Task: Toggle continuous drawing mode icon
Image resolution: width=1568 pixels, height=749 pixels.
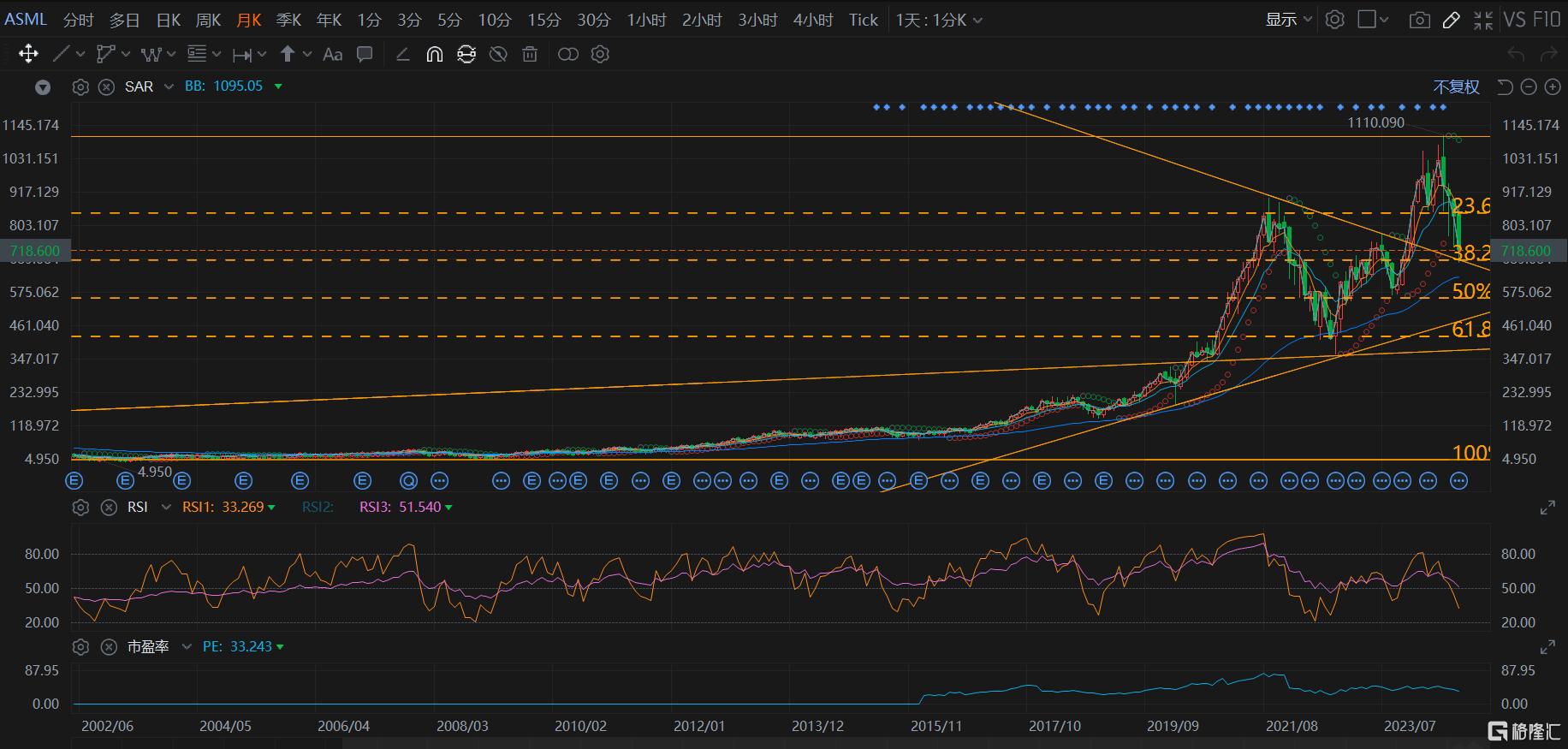Action: click(x=466, y=54)
